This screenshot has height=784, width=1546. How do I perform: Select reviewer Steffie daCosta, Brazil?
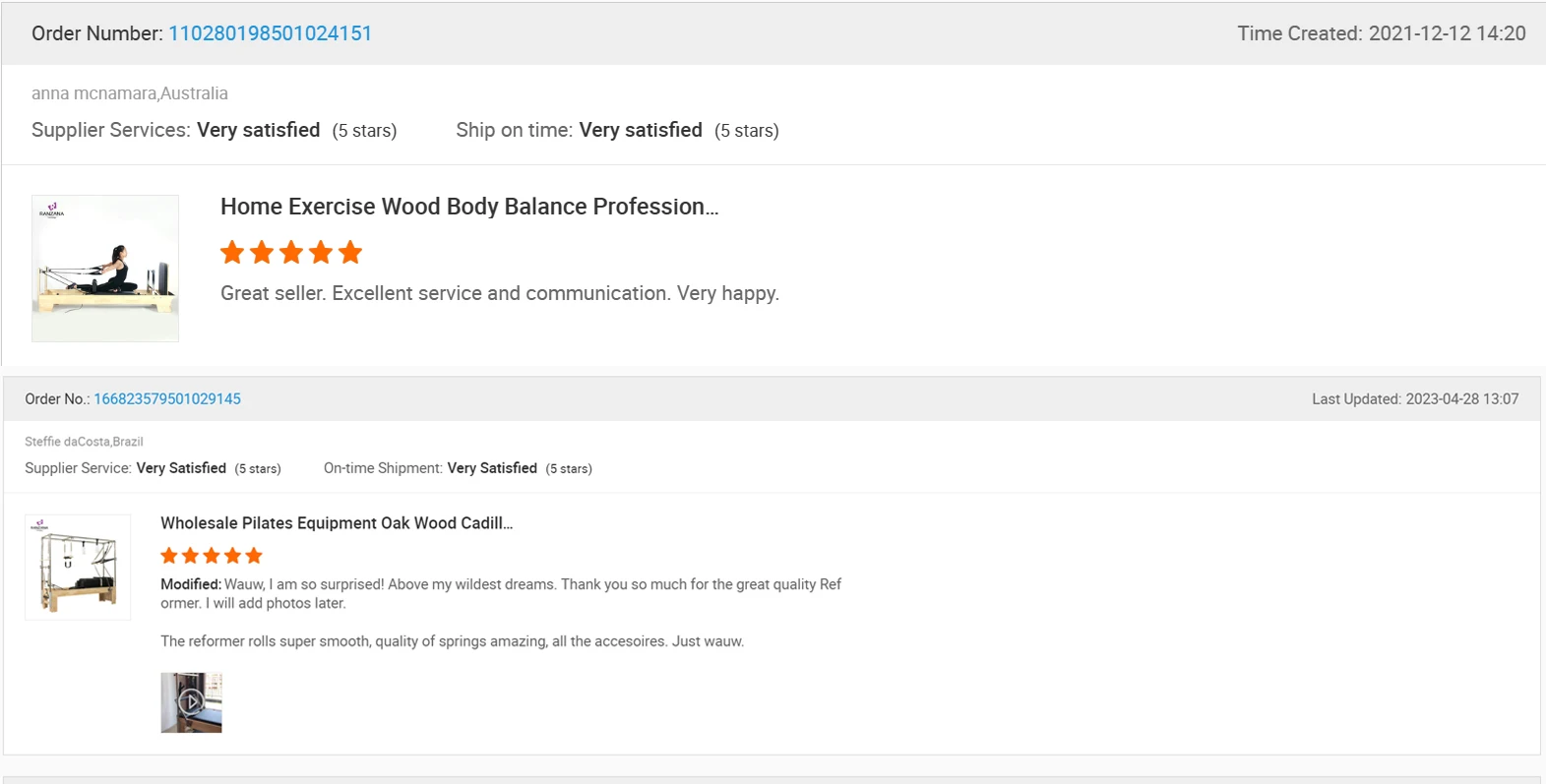pyautogui.click(x=84, y=442)
